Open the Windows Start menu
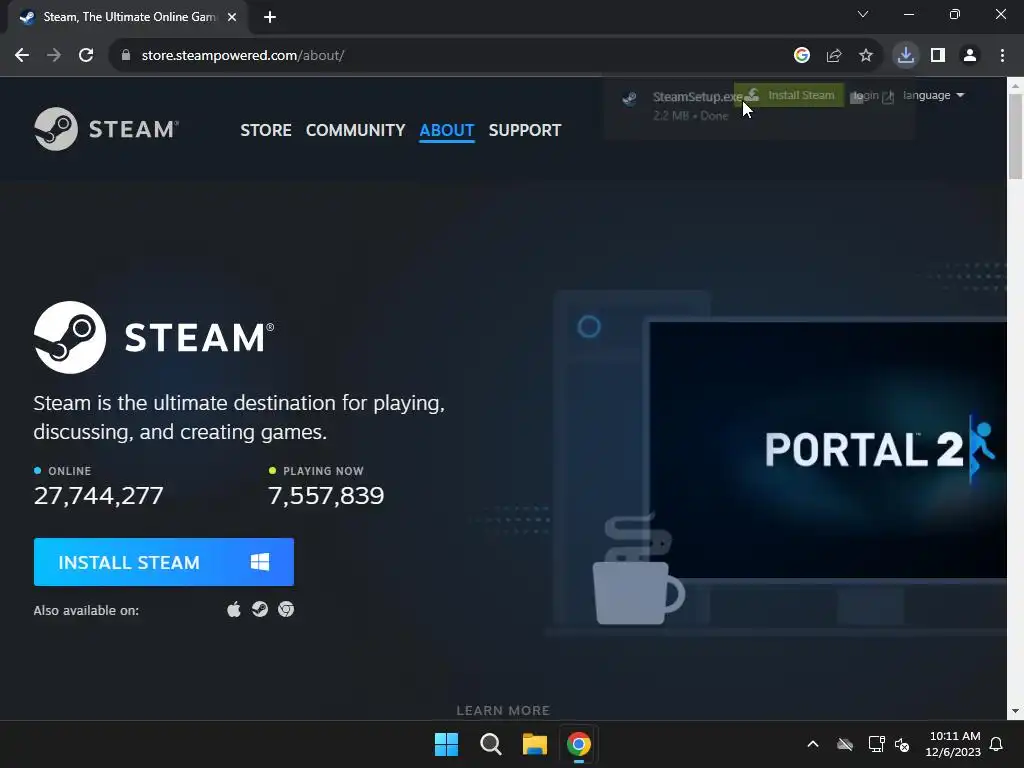1024x768 pixels. 447,744
